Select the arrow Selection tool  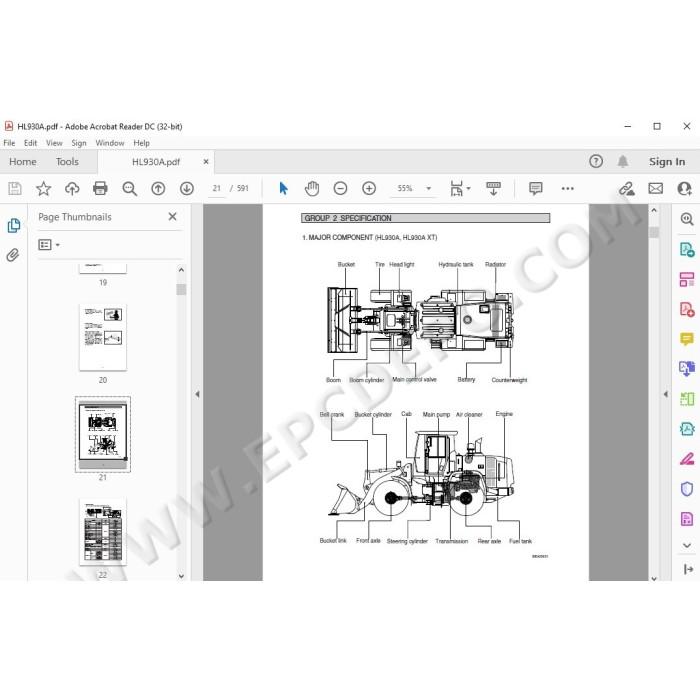click(x=283, y=188)
